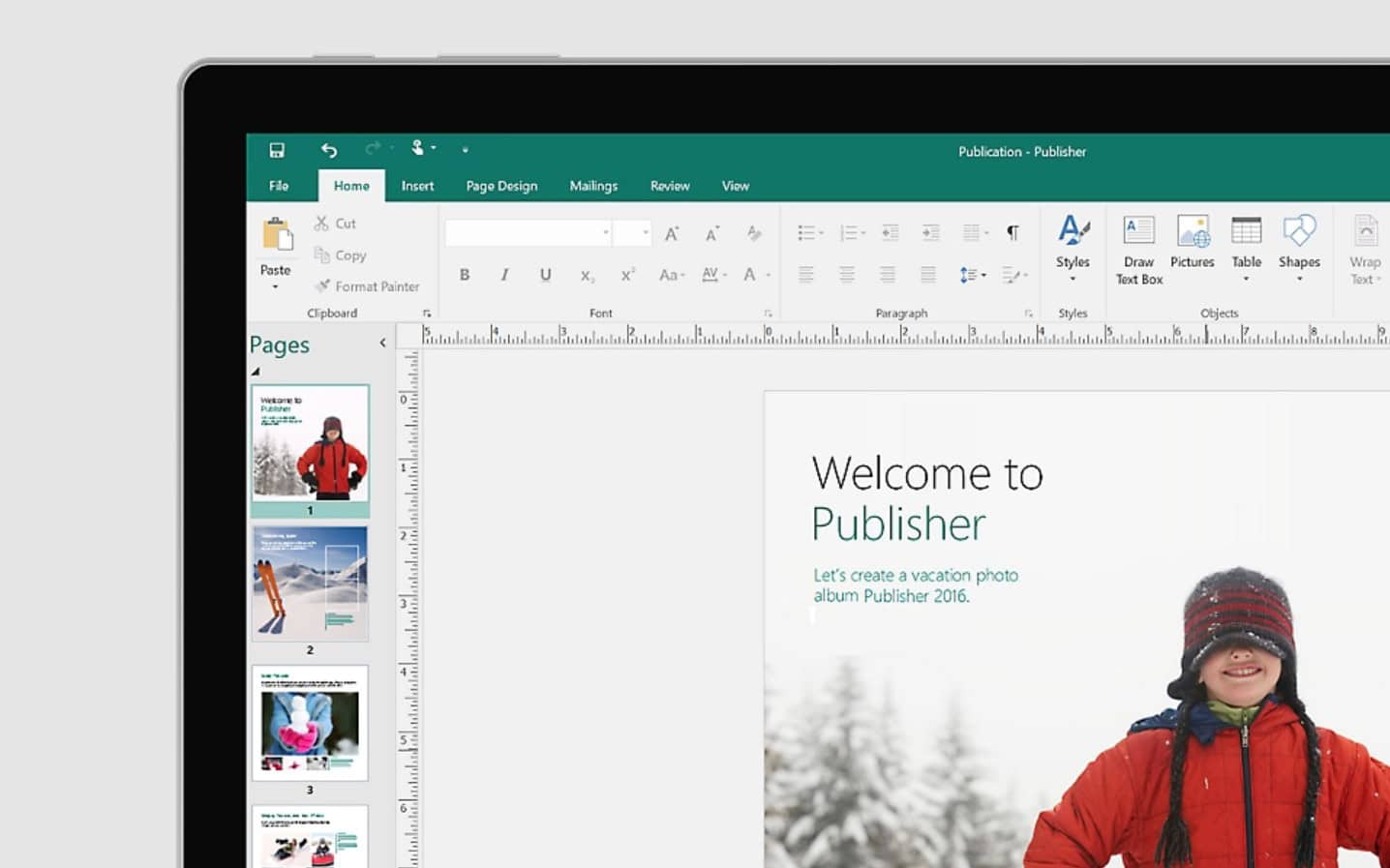Open the font name dropdown
Screen dimensions: 1390x868
click(606, 233)
